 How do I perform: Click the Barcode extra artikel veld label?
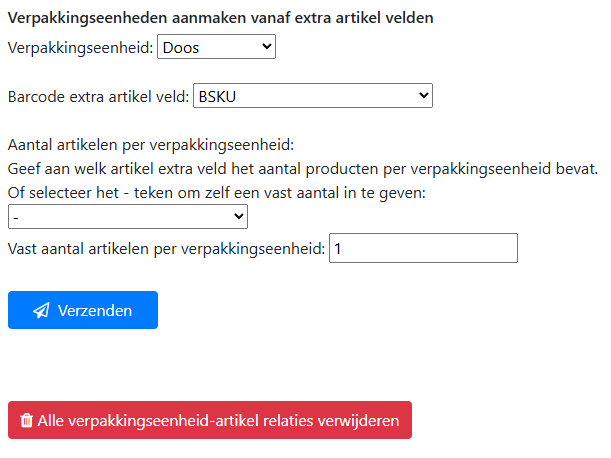[x=98, y=97]
